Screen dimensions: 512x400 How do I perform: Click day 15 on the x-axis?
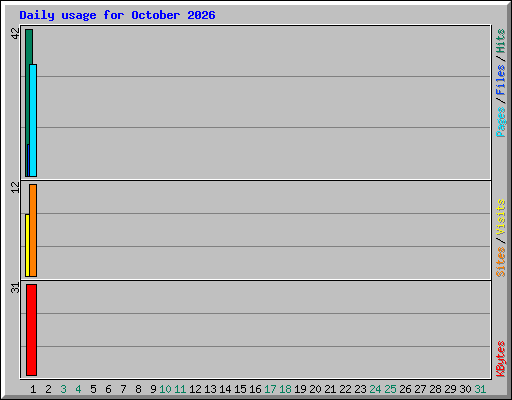pyautogui.click(x=240, y=389)
